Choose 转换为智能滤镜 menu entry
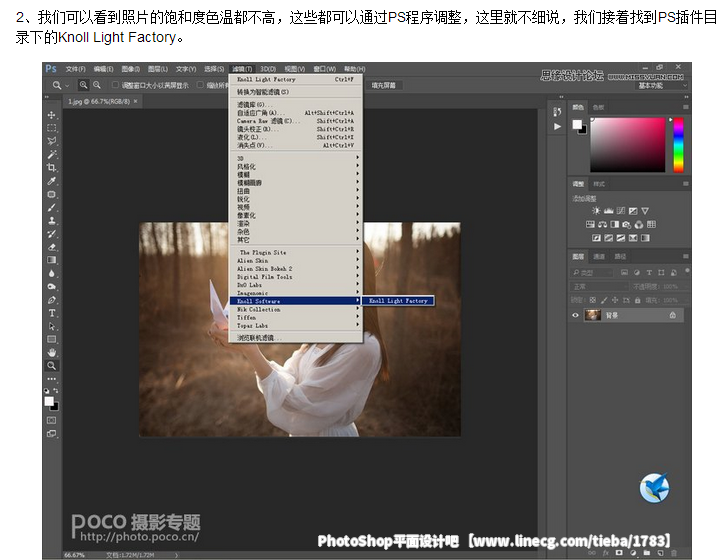Image resolution: width=726 pixels, height=560 pixels. point(296,92)
